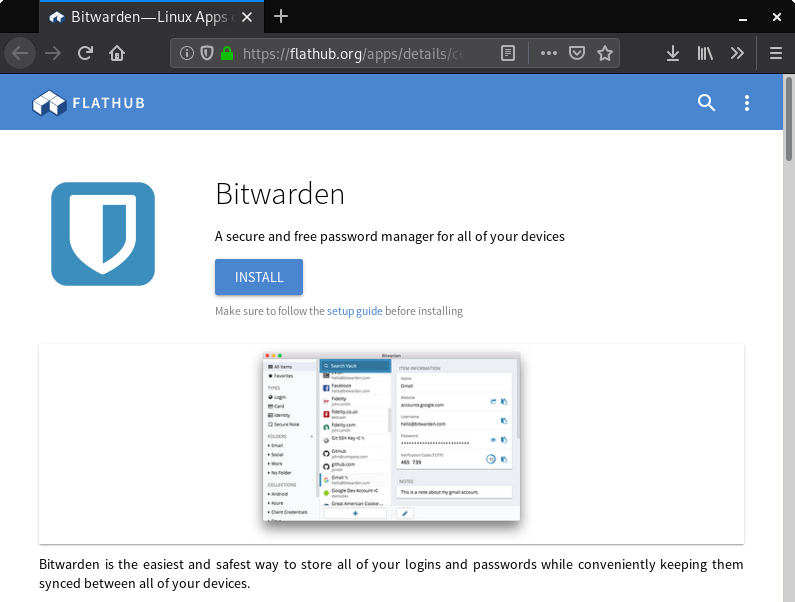The image size is (795, 602).
Task: Open the Flathub three-dot options menu
Action: point(746,103)
